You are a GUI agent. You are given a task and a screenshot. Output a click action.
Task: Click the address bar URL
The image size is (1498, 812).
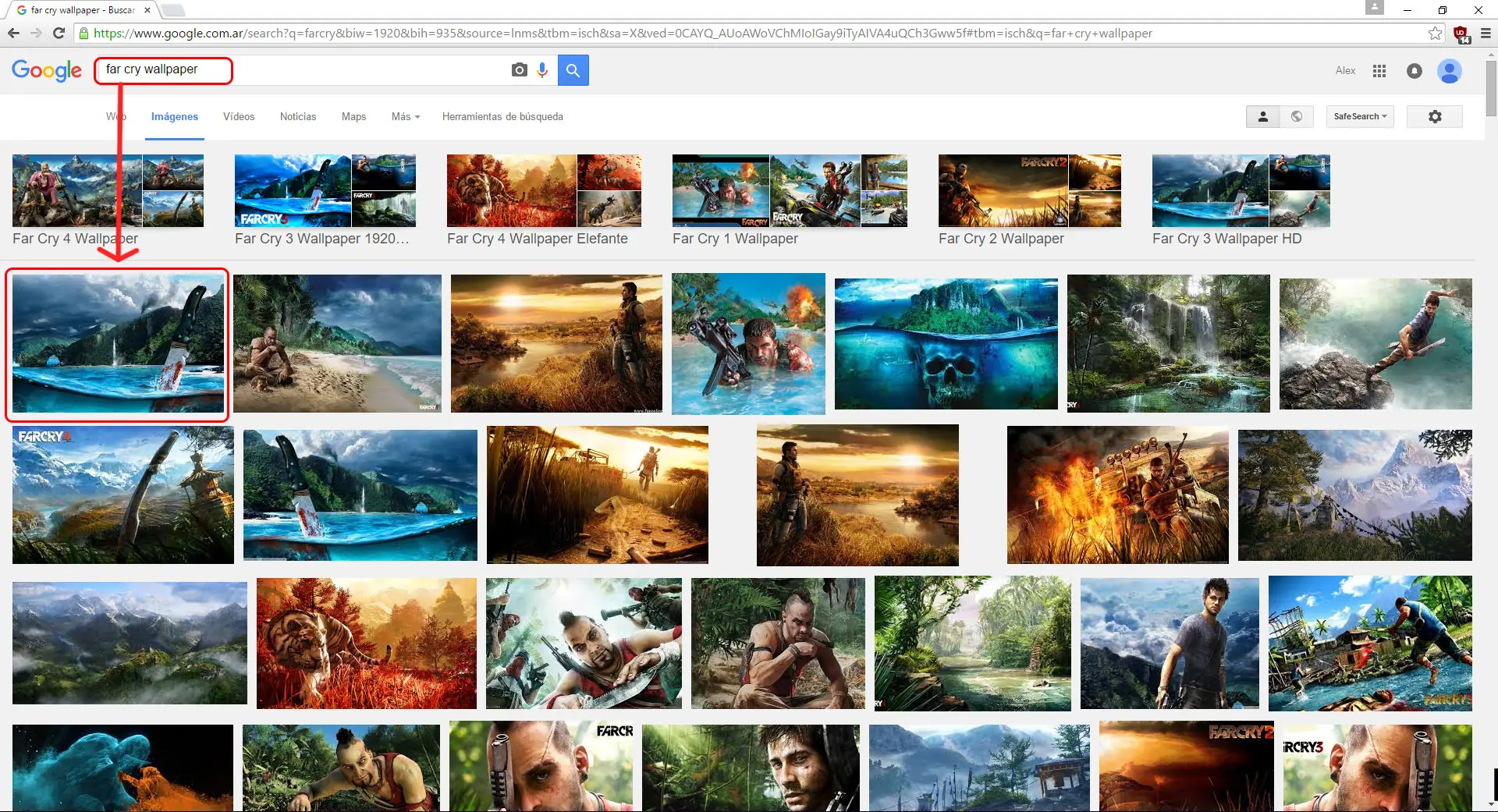click(x=623, y=34)
